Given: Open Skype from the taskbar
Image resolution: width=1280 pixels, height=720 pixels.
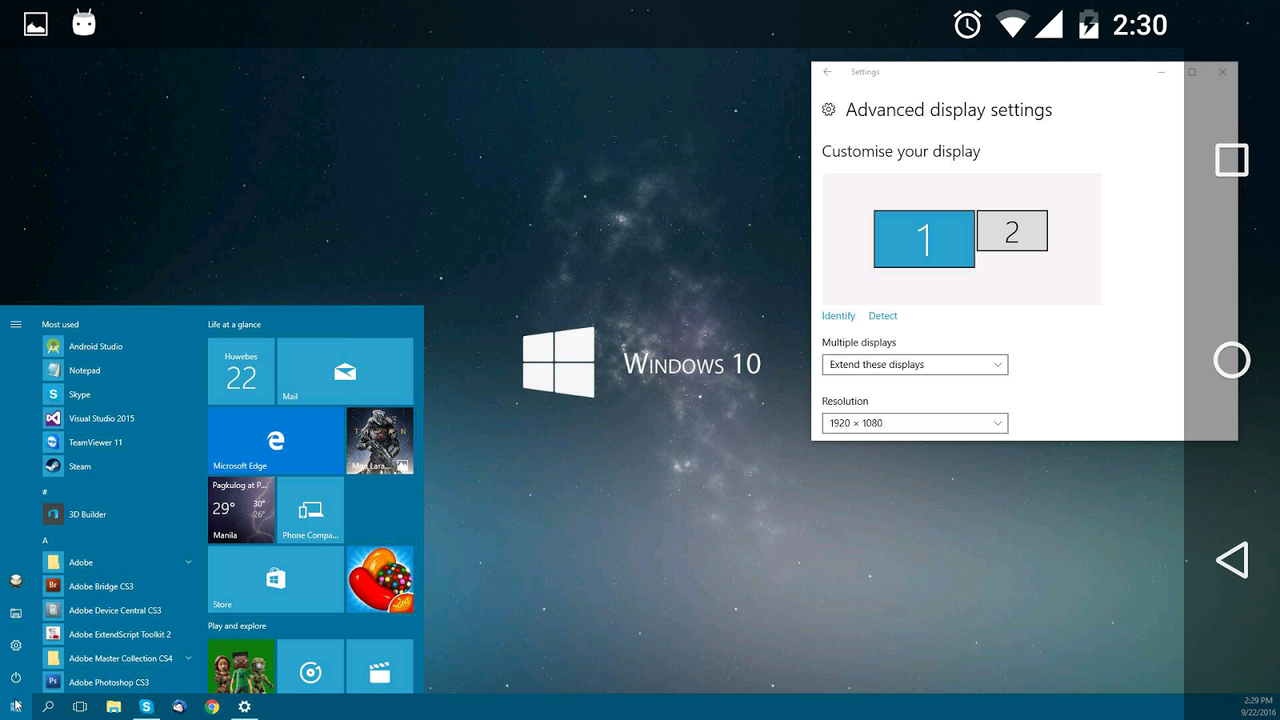Looking at the screenshot, I should [x=146, y=707].
